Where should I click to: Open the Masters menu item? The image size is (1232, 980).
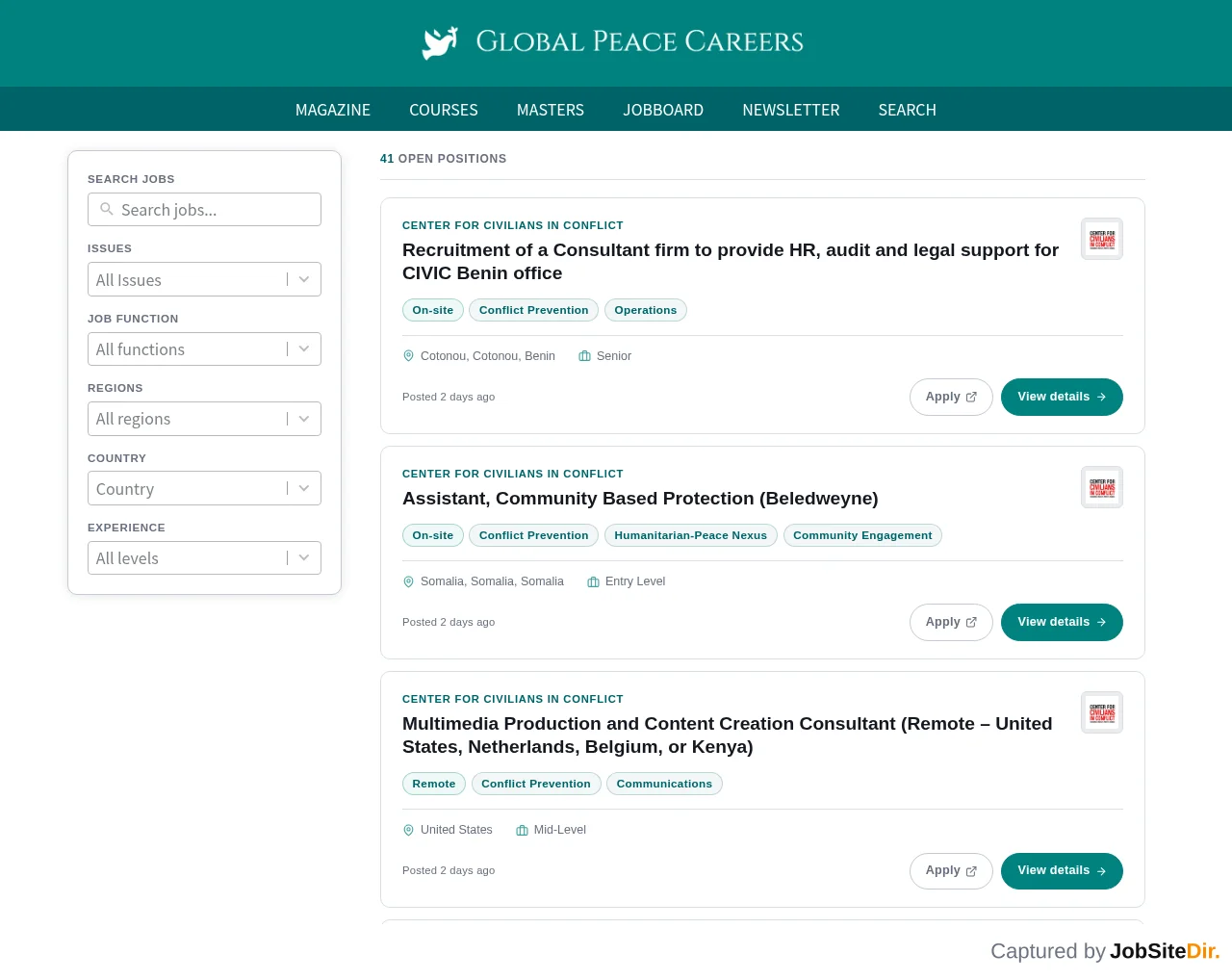tap(551, 110)
